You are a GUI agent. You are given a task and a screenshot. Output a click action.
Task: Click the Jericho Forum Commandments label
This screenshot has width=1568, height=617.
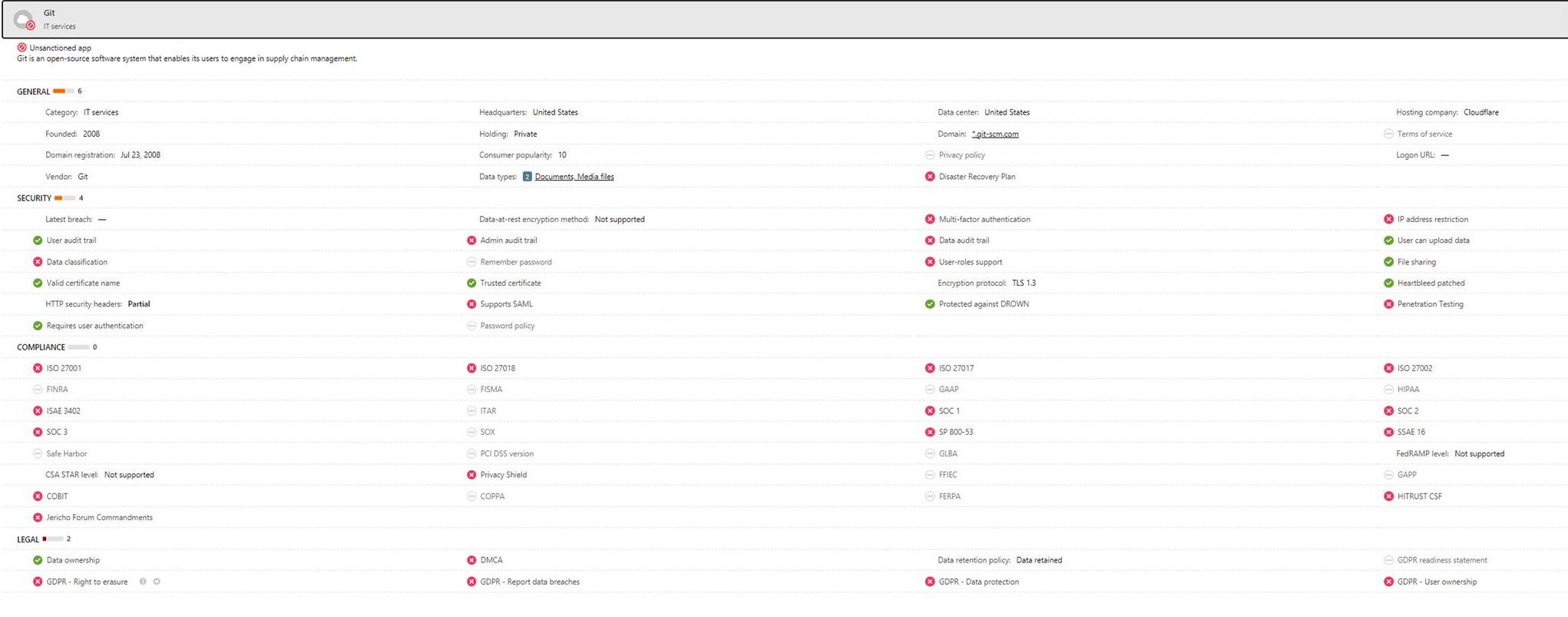pos(100,518)
